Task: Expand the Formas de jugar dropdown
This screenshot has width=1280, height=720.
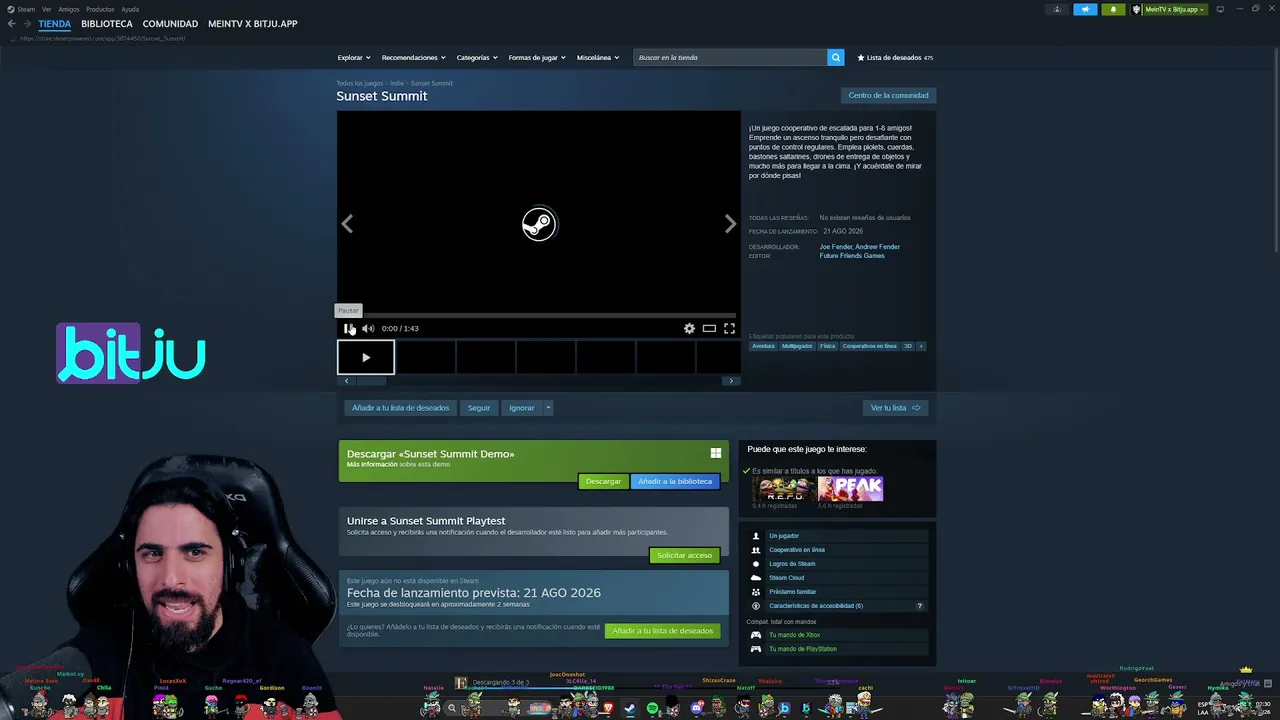Action: [x=537, y=57]
